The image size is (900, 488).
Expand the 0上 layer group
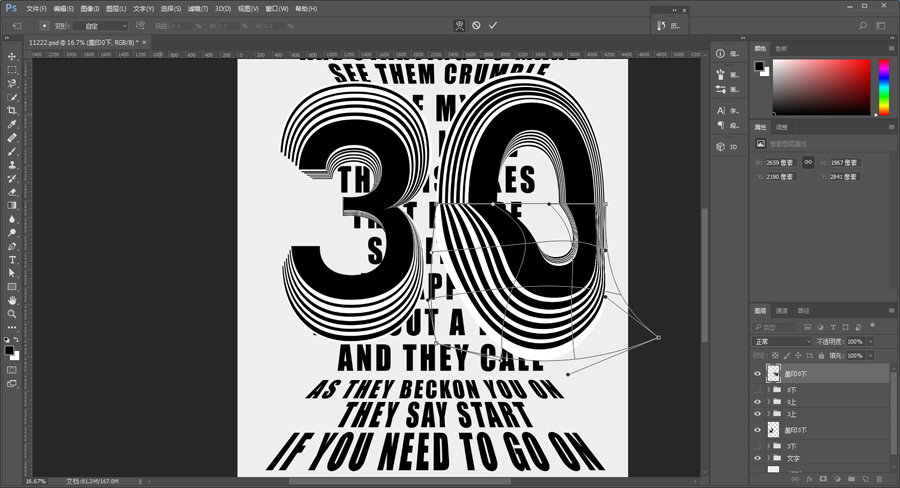pos(769,402)
